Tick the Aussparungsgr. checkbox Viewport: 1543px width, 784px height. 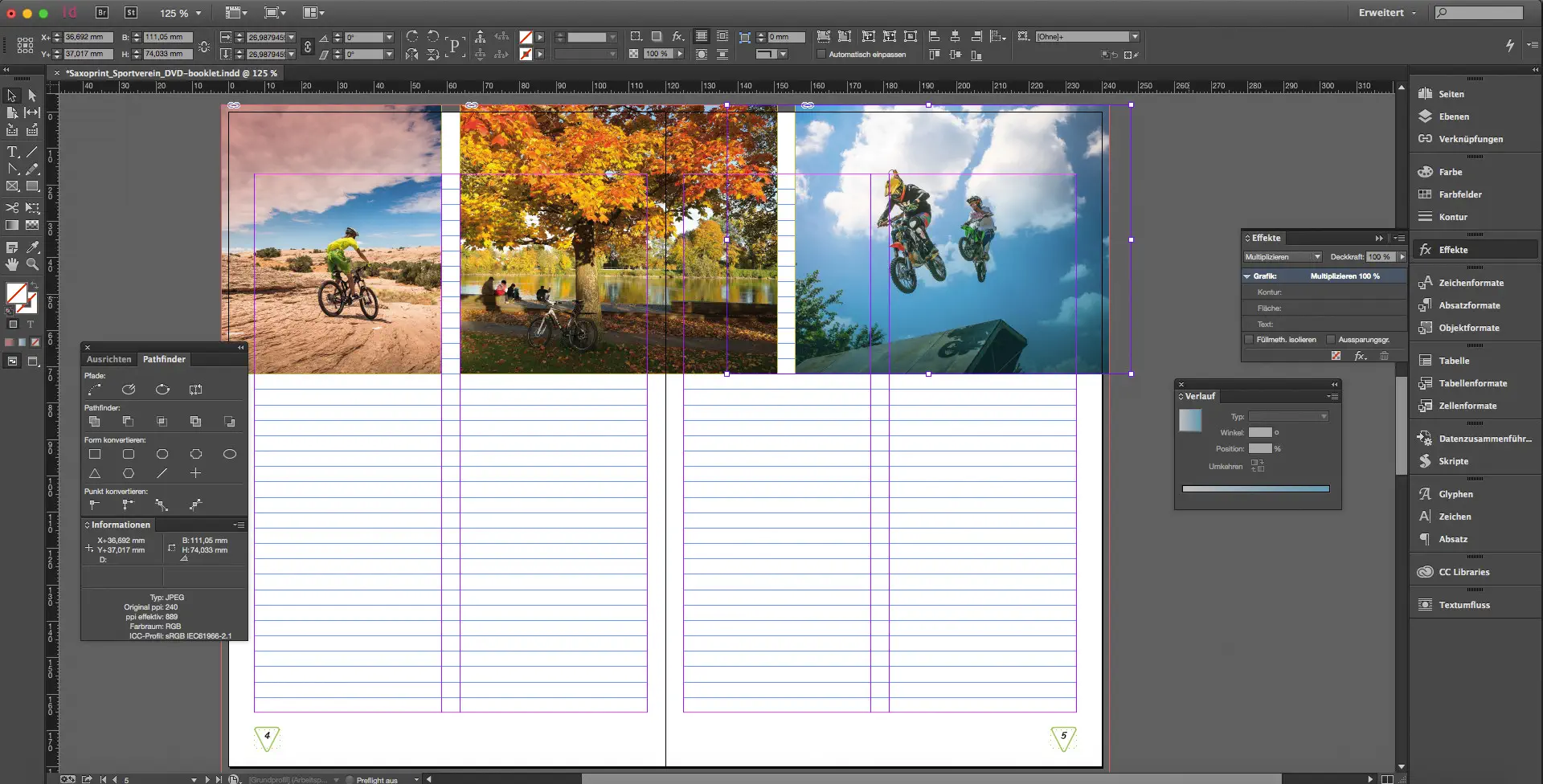click(x=1331, y=340)
